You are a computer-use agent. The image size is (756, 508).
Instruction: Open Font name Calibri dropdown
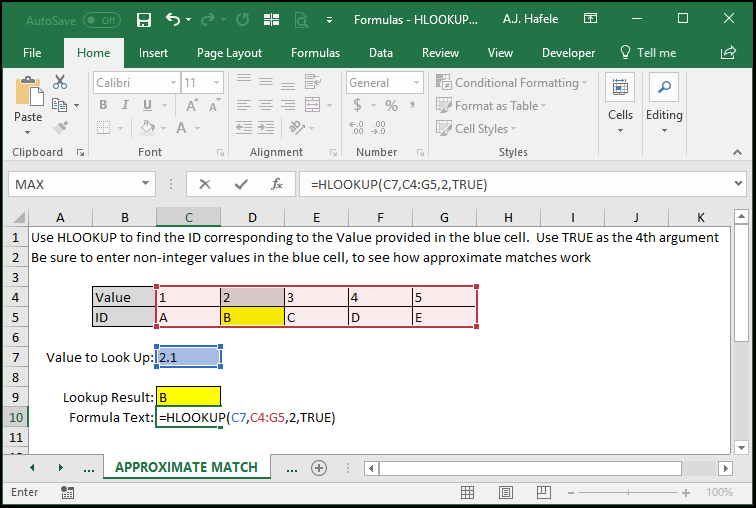[x=173, y=83]
